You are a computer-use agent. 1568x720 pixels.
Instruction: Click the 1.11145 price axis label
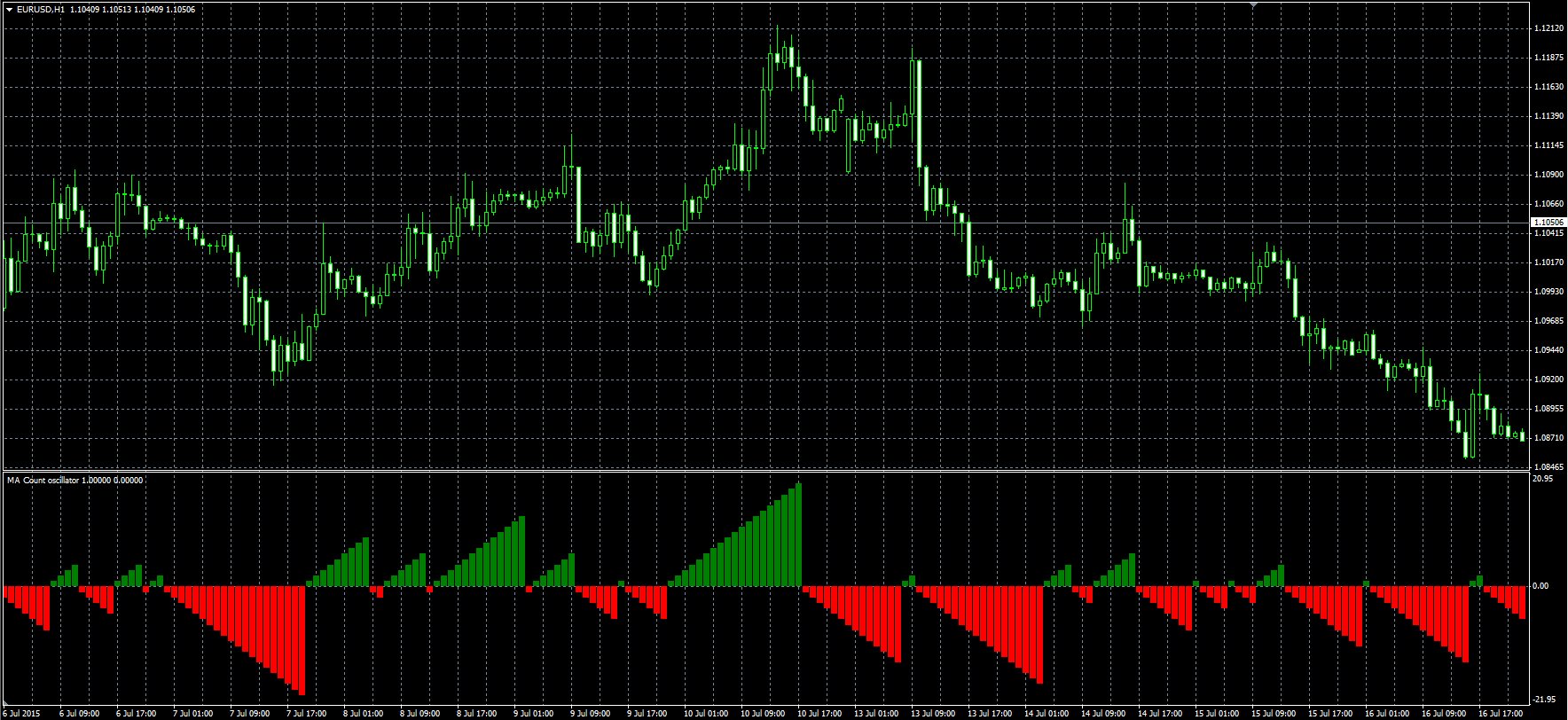tap(1548, 145)
